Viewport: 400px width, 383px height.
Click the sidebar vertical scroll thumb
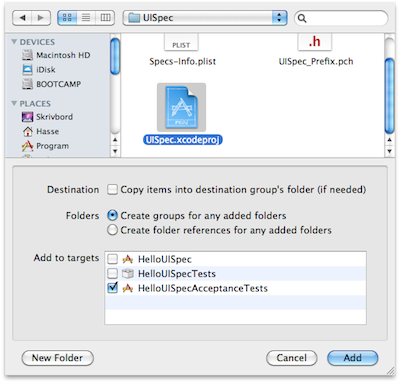115,56
